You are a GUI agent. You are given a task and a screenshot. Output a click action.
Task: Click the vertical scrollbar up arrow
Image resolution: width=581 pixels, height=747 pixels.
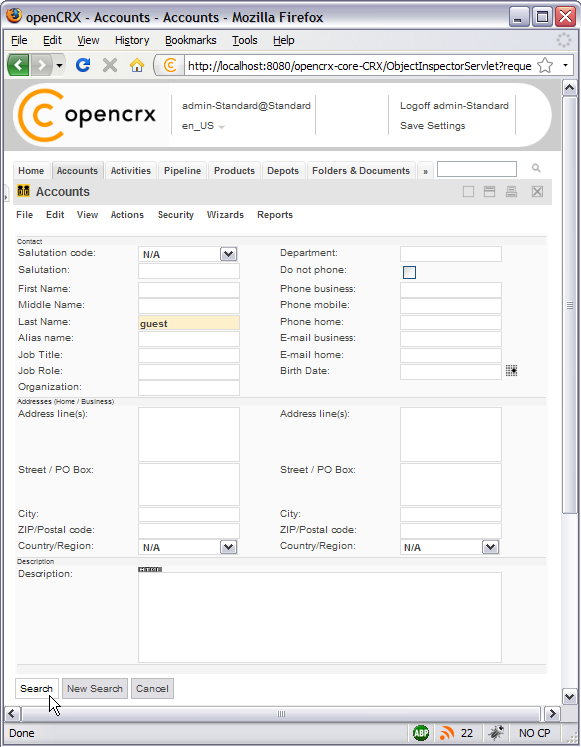[569, 88]
